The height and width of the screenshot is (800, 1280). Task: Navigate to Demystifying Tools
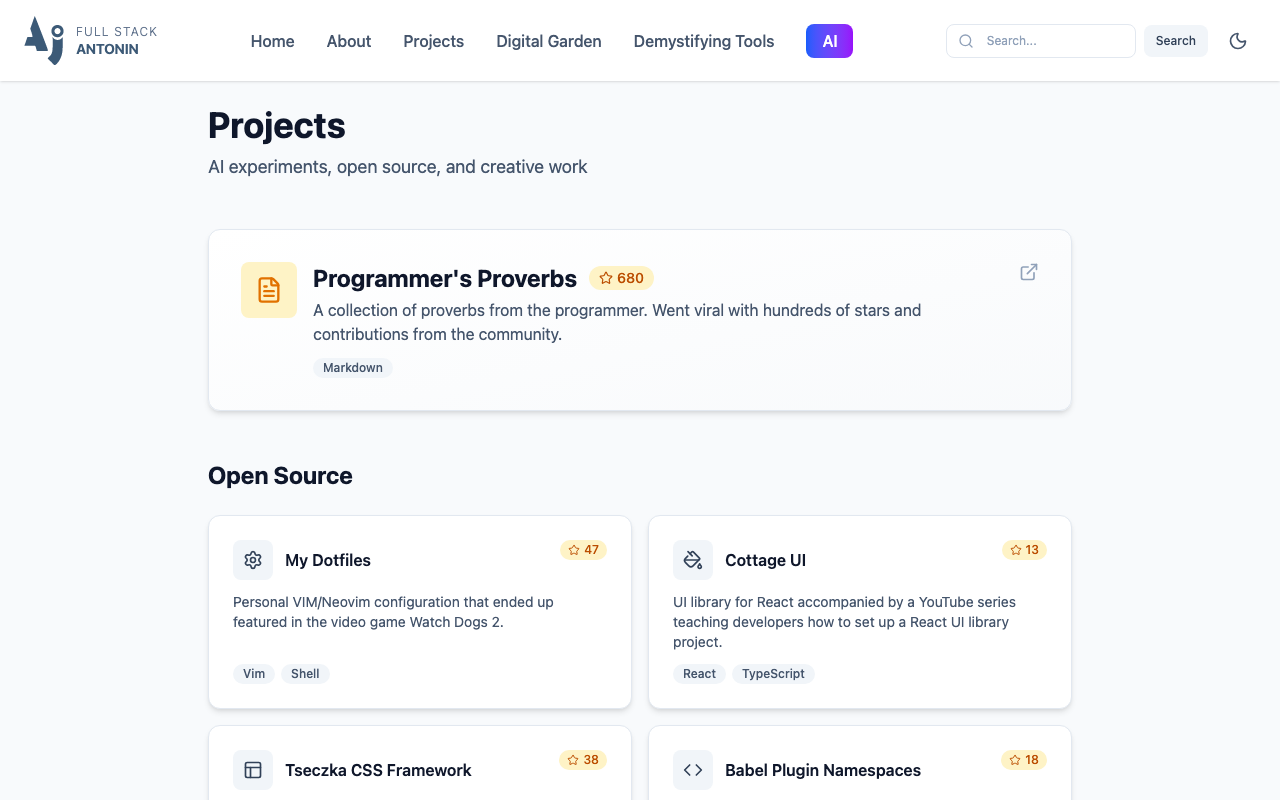(703, 41)
